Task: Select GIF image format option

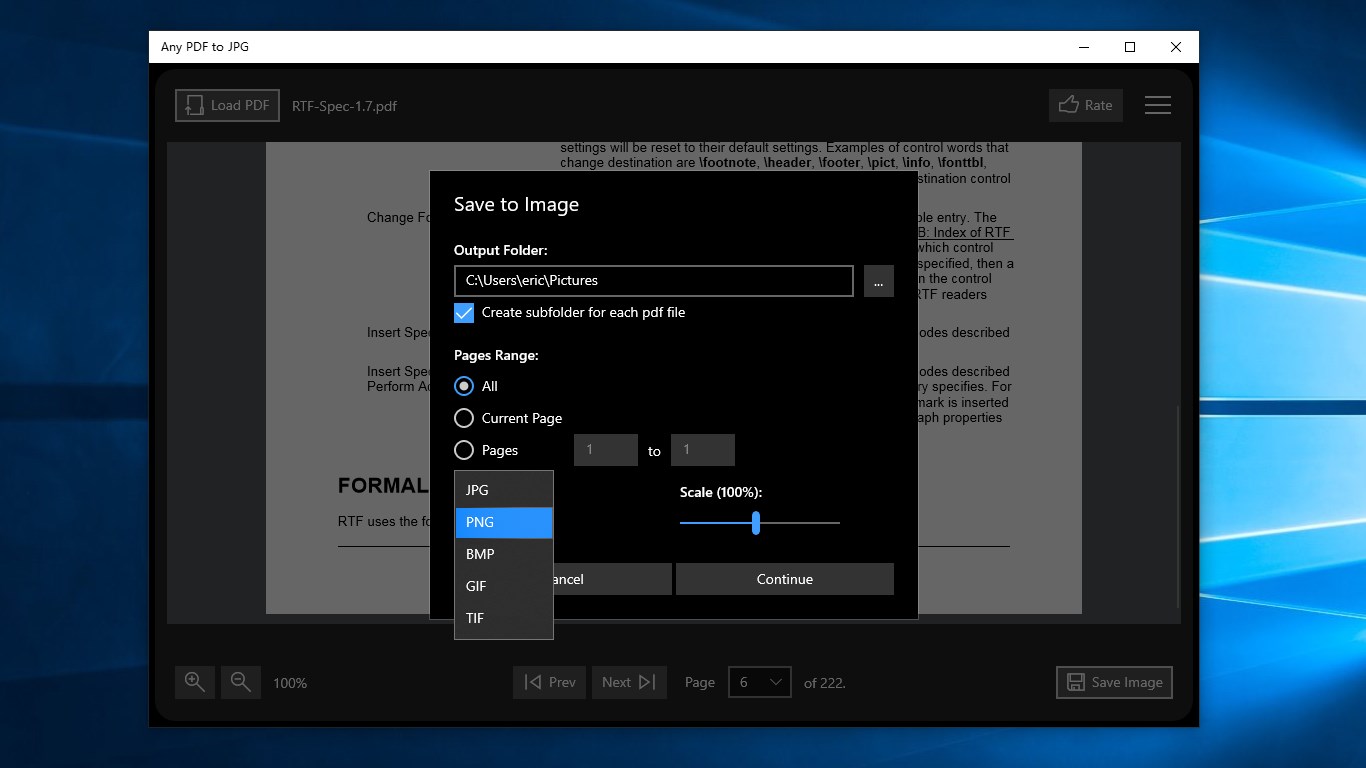Action: 504,586
